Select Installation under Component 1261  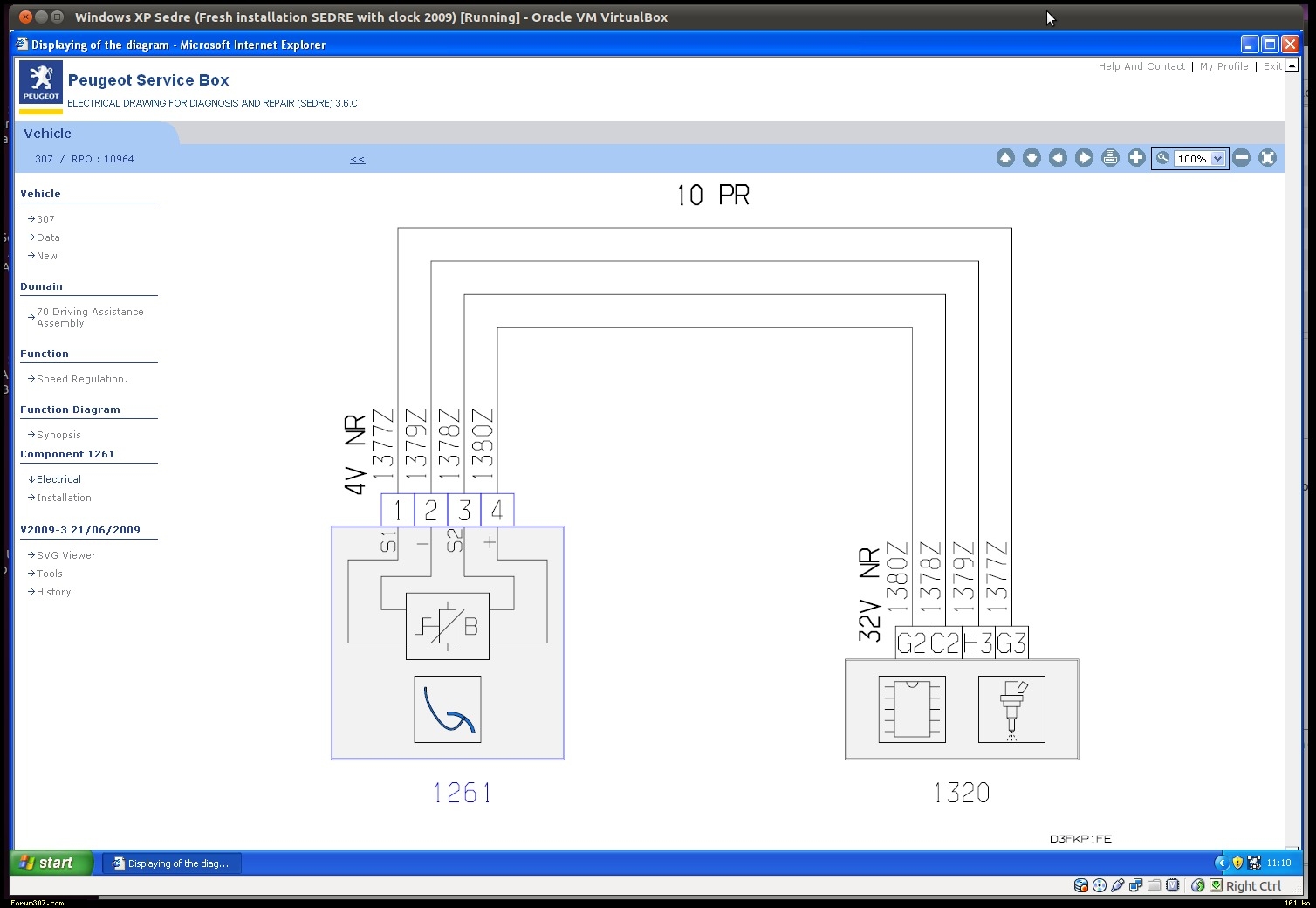(64, 498)
